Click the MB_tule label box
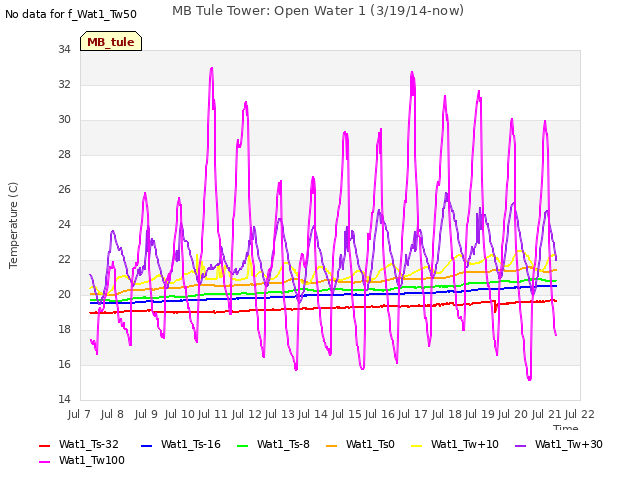This screenshot has height=480, width=640. (x=111, y=41)
